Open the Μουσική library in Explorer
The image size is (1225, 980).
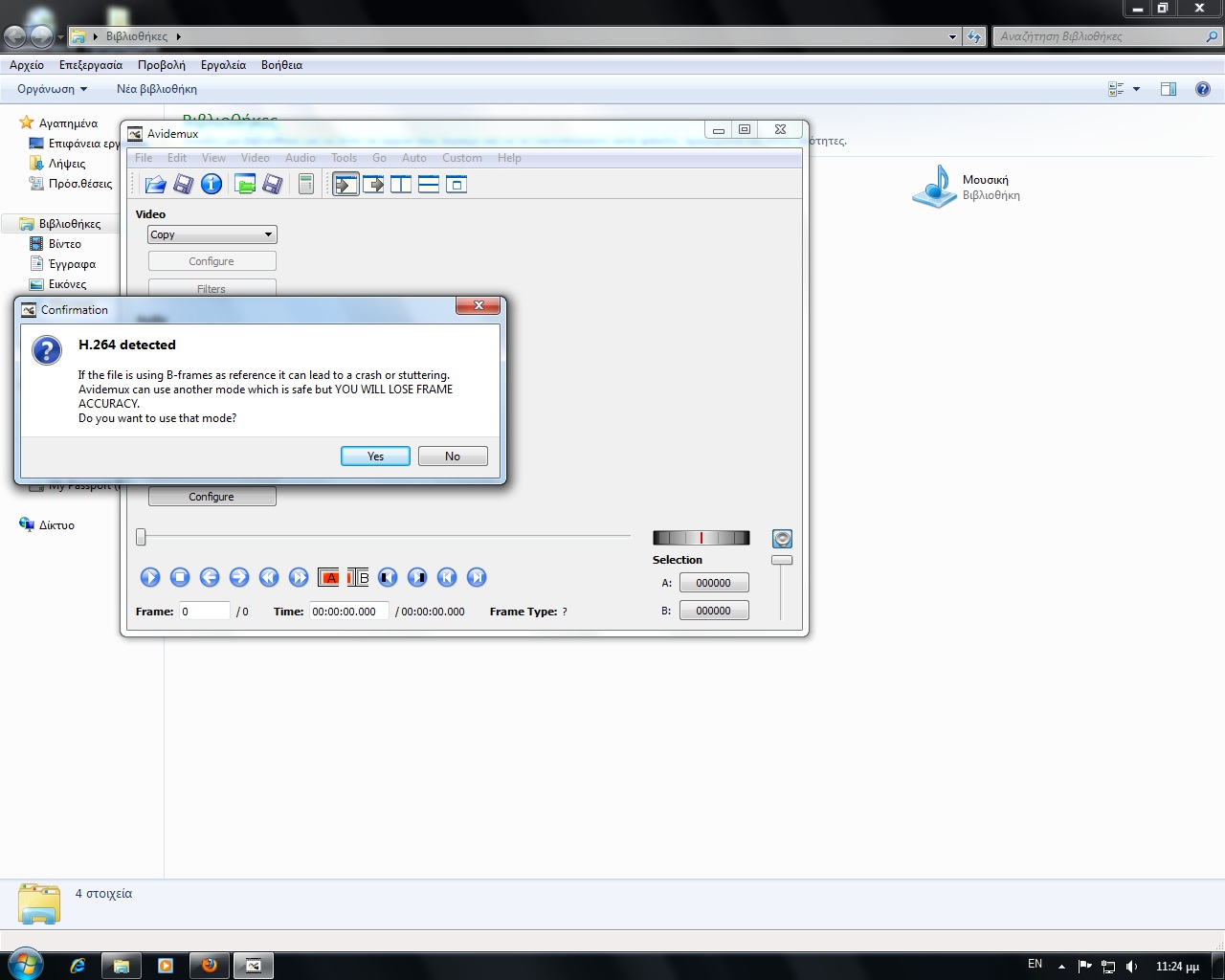pyautogui.click(x=967, y=187)
